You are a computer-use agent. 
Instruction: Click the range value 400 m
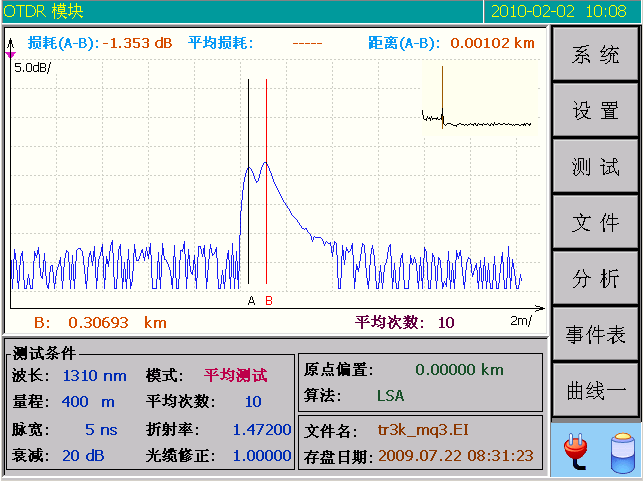click(88, 402)
